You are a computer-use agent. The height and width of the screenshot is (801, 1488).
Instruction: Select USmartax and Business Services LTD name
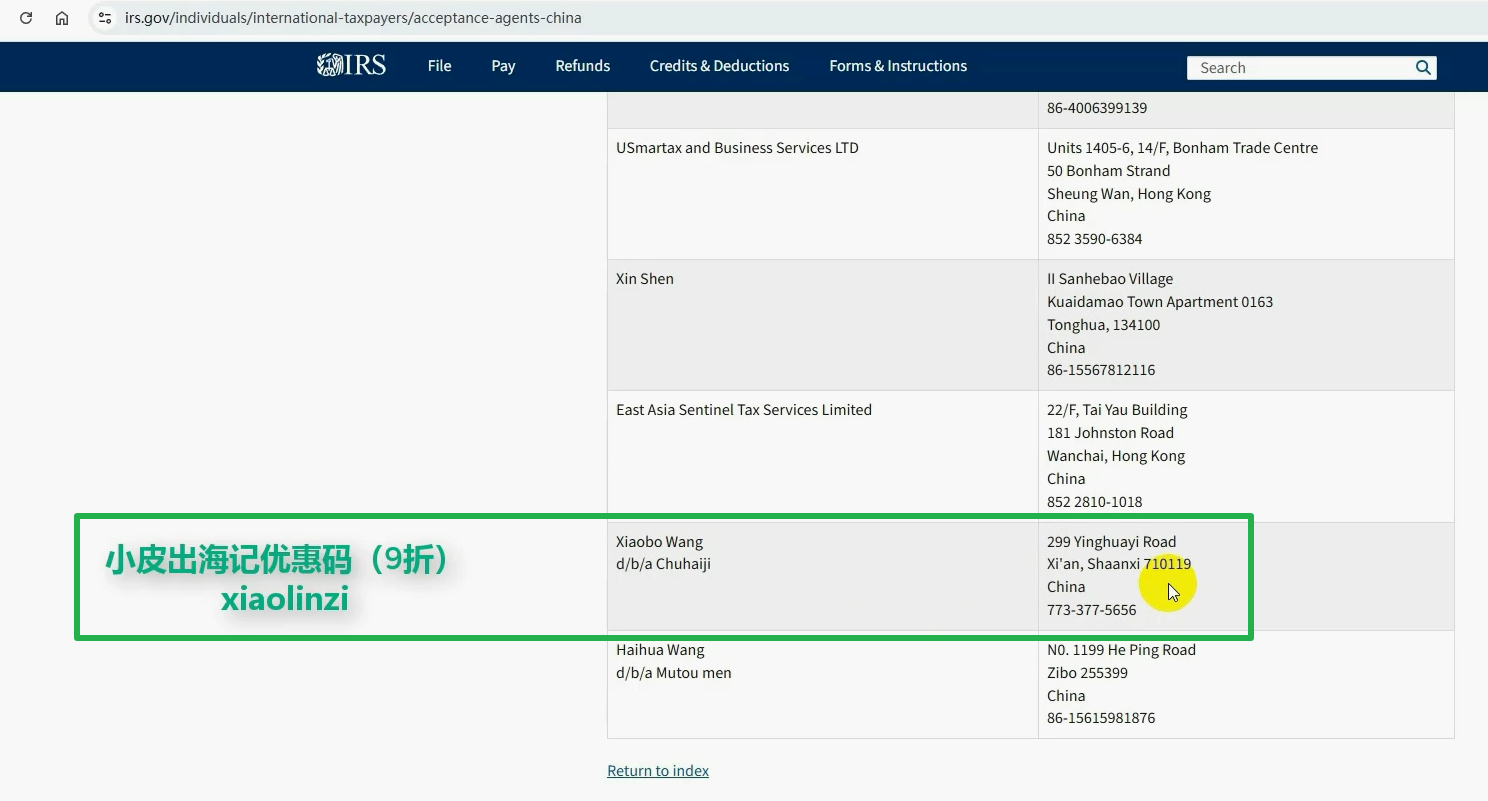click(737, 148)
